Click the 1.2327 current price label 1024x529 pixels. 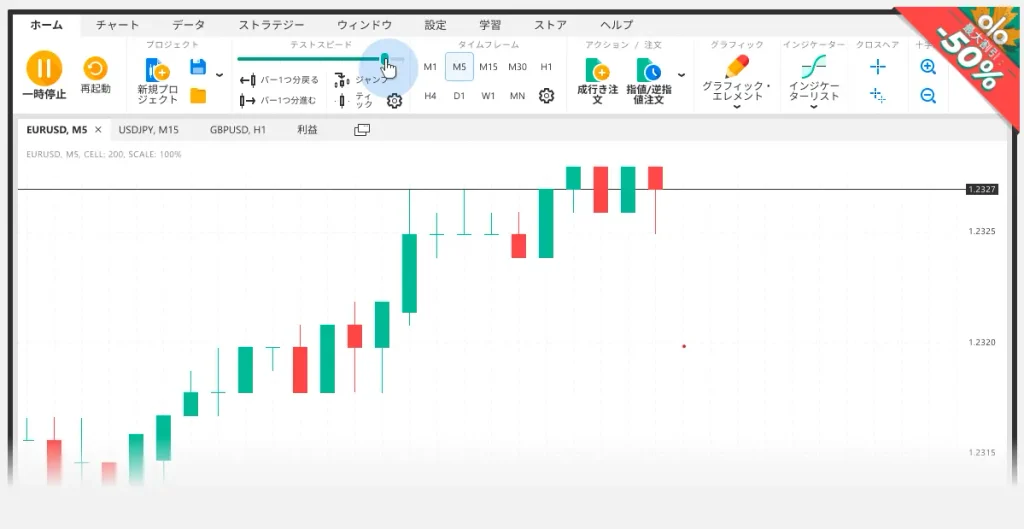(x=982, y=189)
